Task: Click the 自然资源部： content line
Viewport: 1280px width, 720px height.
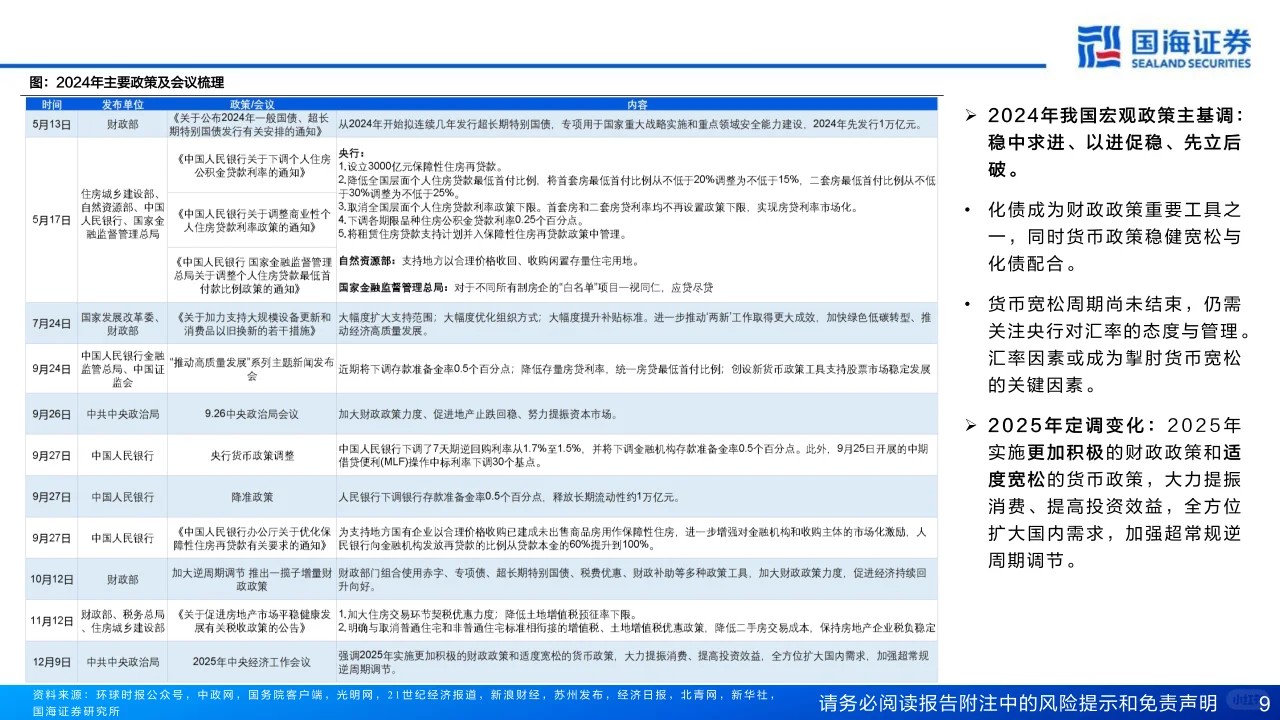Action: point(488,261)
